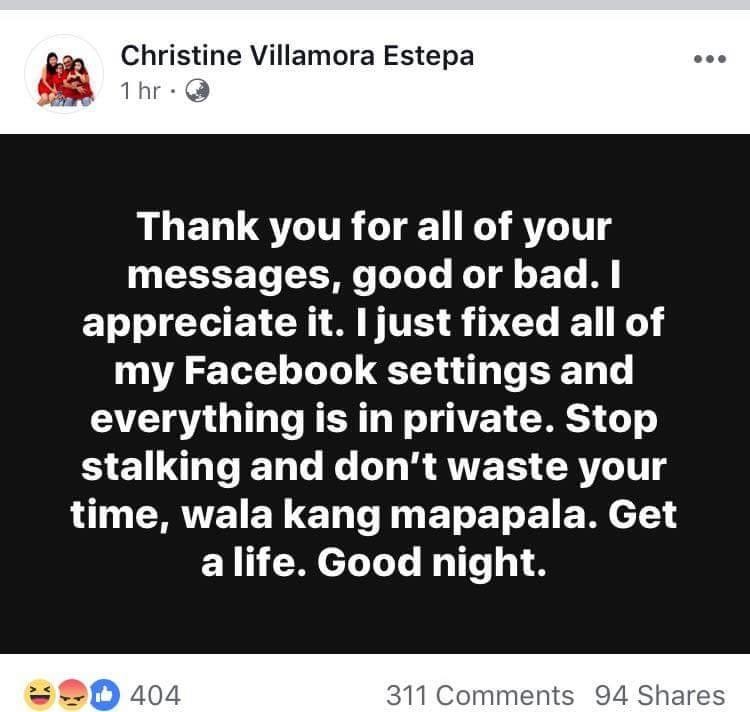Click the gray divider strip above the post
The image size is (750, 712).
click(x=375, y=5)
